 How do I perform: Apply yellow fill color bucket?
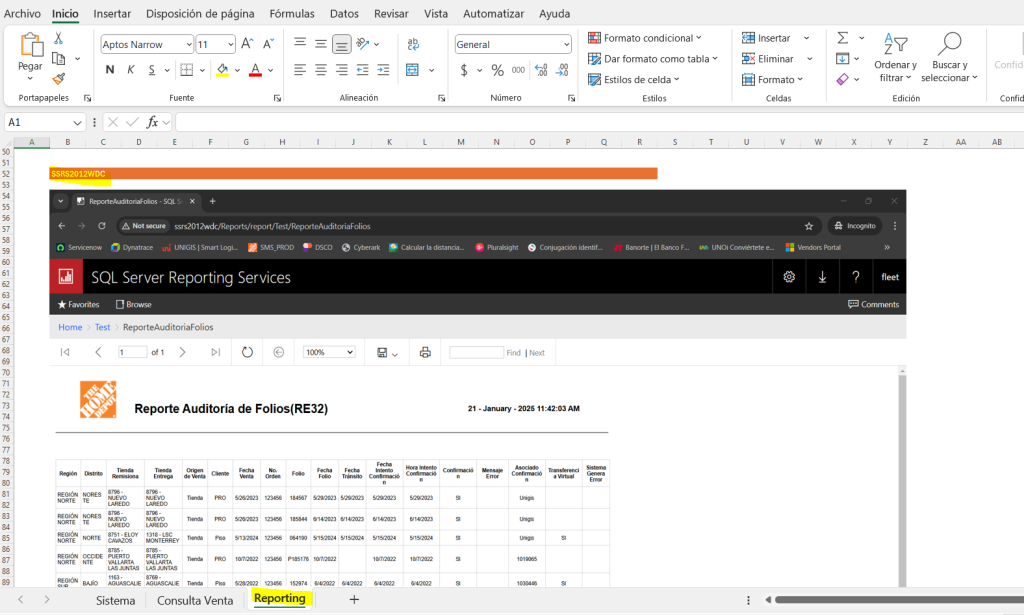click(x=223, y=70)
